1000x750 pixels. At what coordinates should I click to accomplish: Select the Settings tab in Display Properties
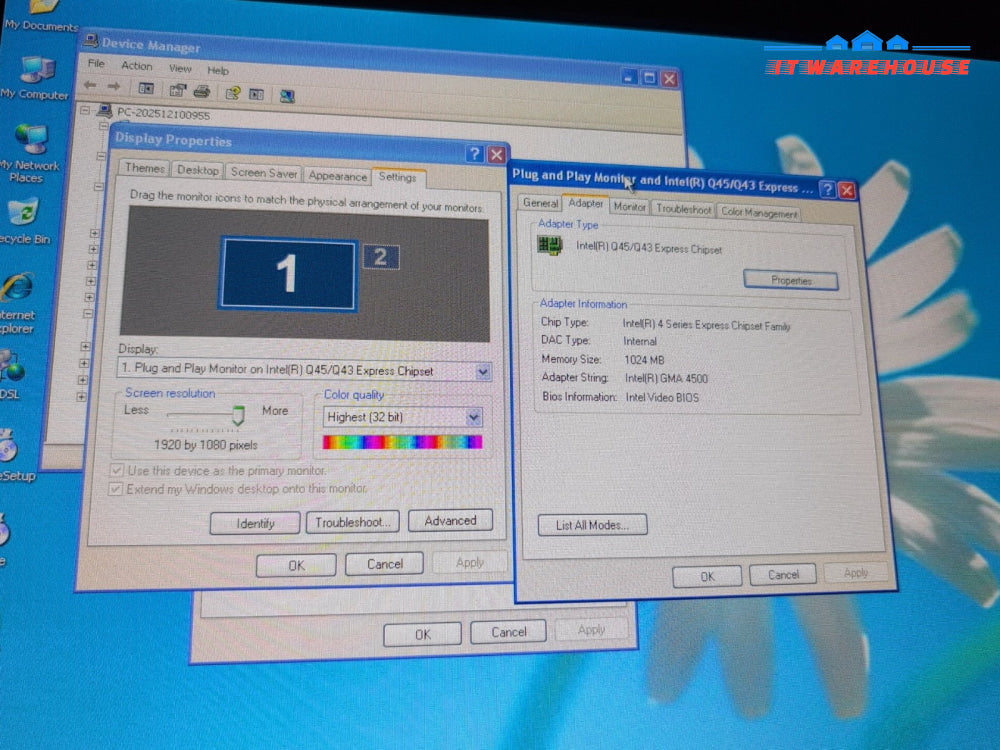pyautogui.click(x=397, y=177)
